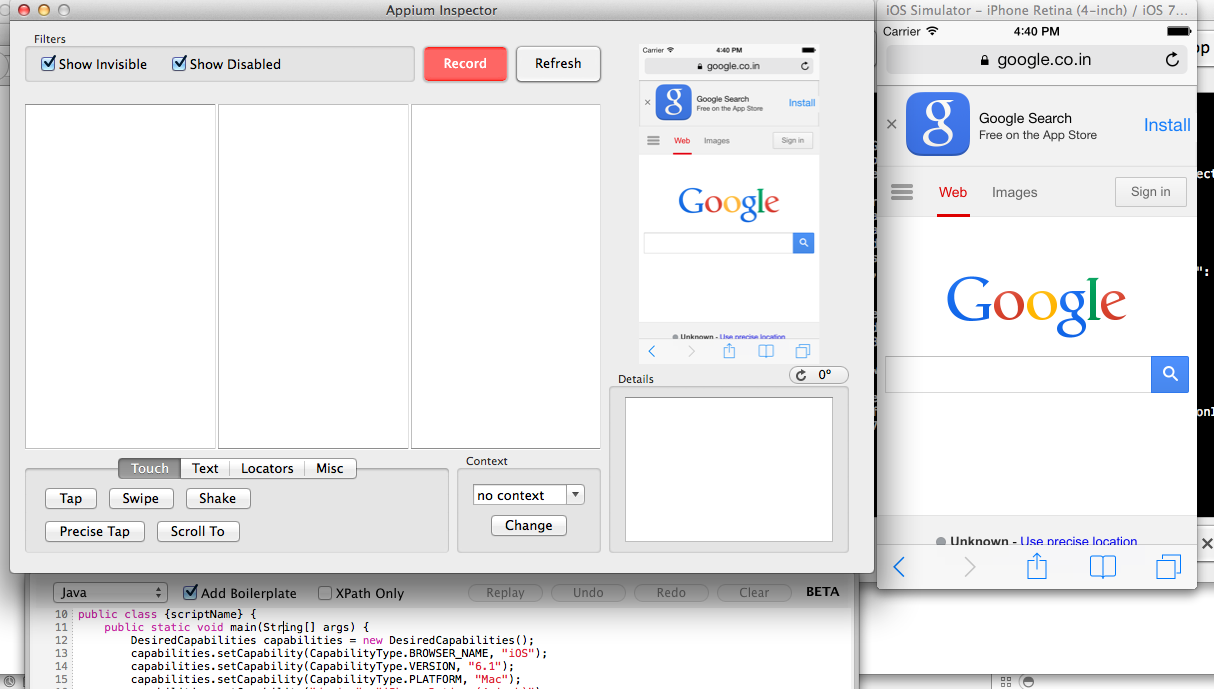Image resolution: width=1214 pixels, height=689 pixels.
Task: Click the red Record button
Action: coord(465,63)
